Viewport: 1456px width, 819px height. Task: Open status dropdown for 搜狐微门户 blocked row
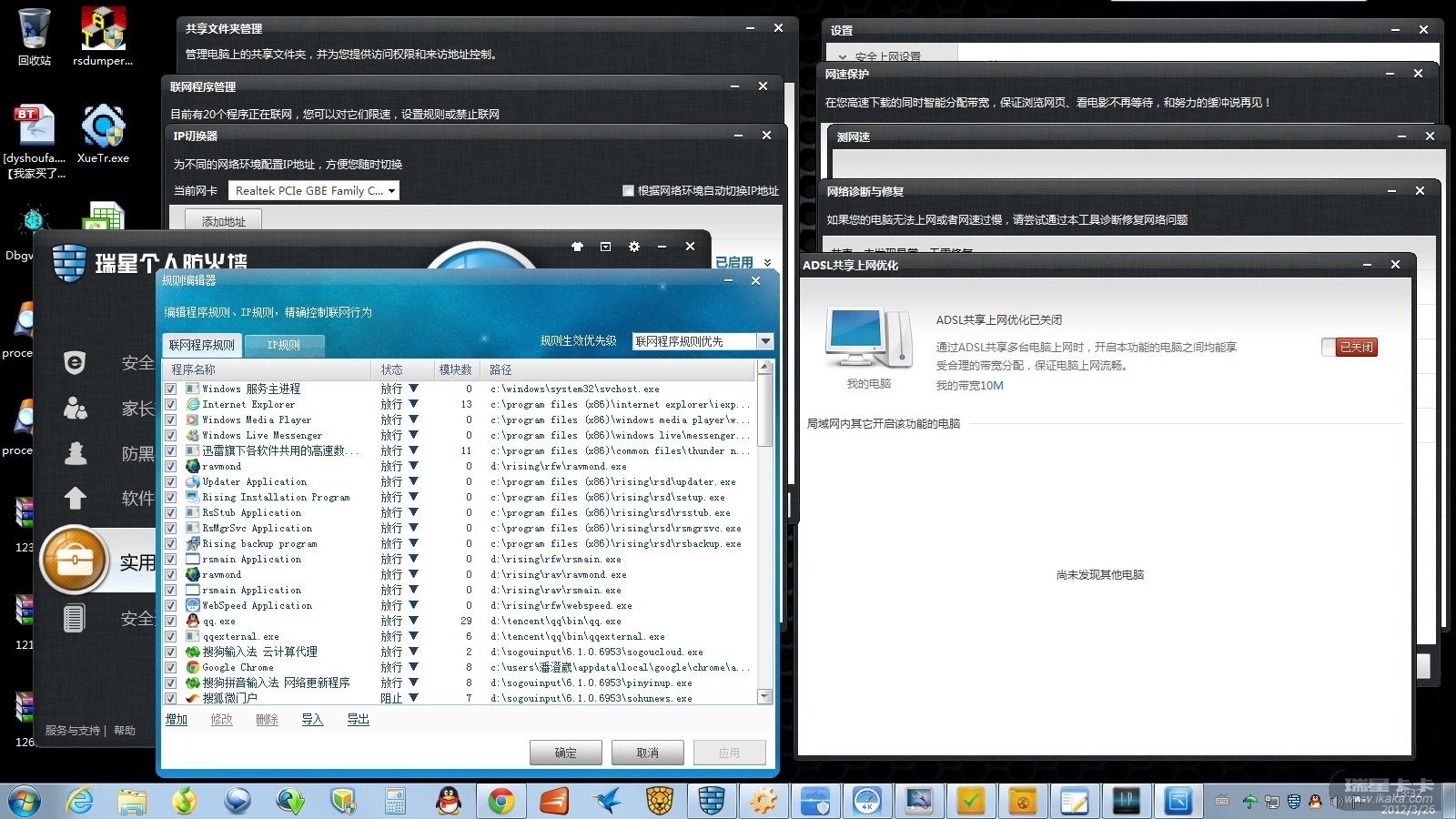tap(414, 699)
